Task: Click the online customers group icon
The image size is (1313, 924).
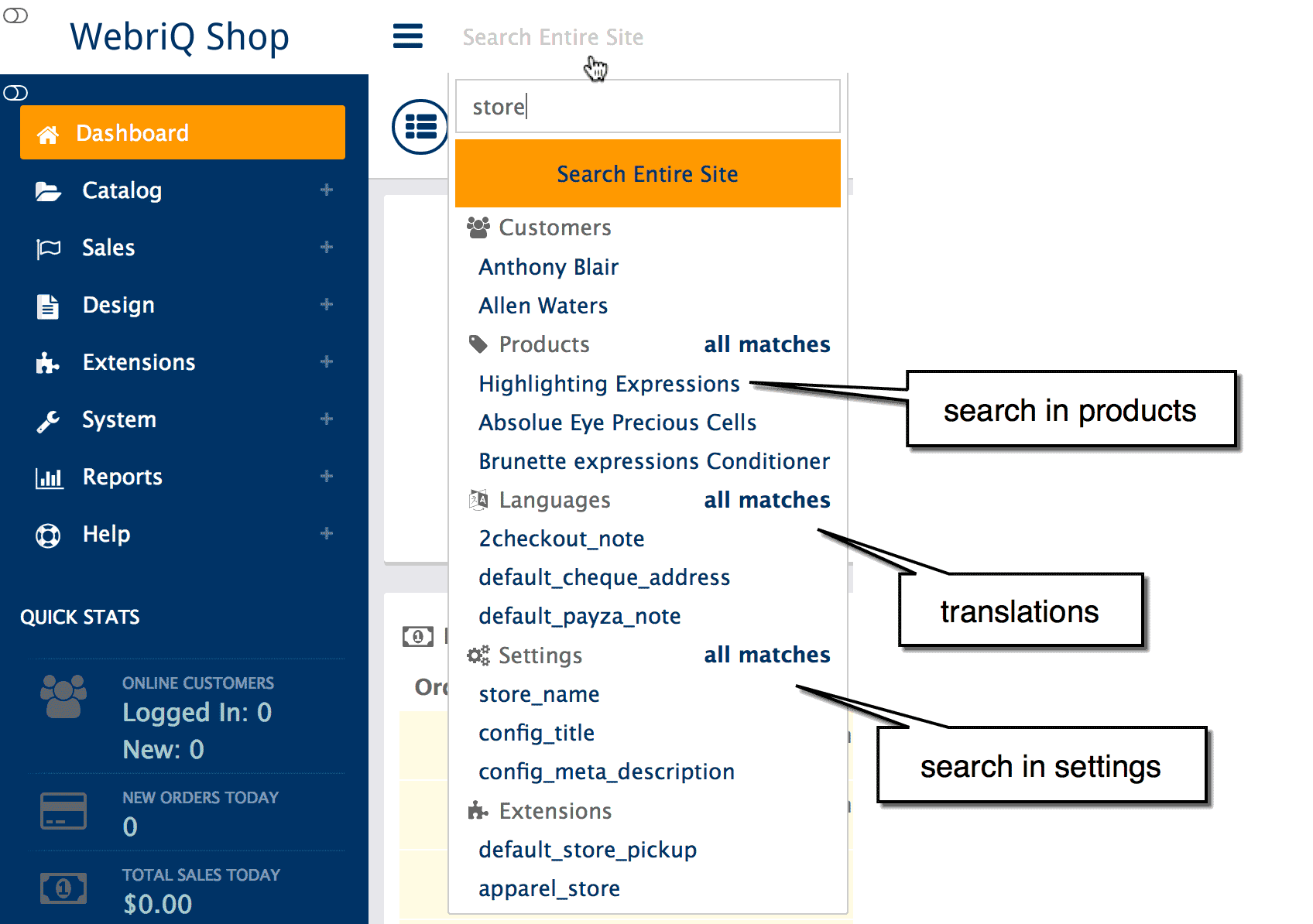Action: [63, 696]
